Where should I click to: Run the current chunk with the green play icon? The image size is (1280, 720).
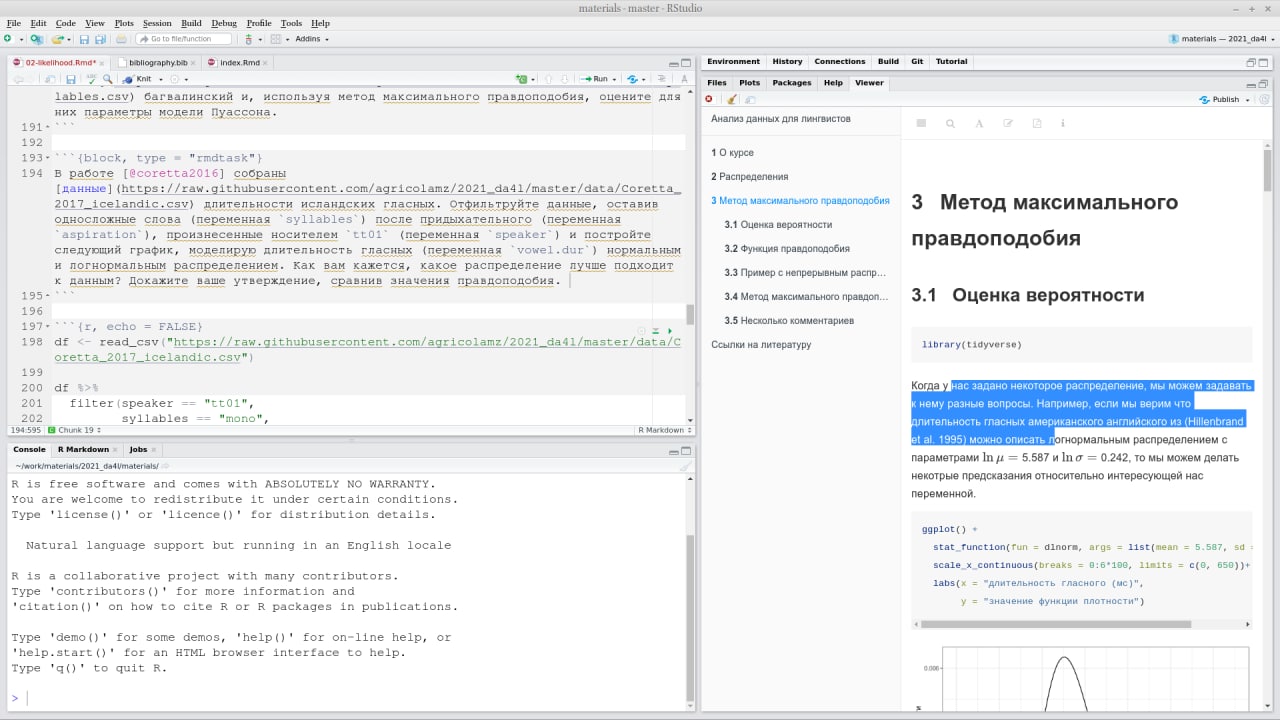click(x=669, y=331)
